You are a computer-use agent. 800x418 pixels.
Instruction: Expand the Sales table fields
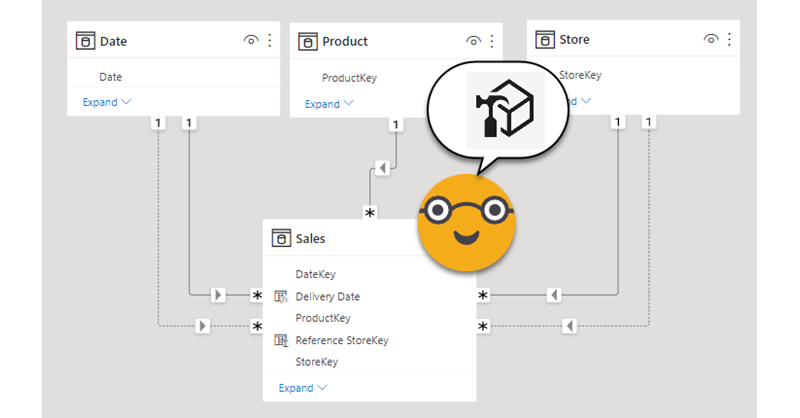click(302, 388)
